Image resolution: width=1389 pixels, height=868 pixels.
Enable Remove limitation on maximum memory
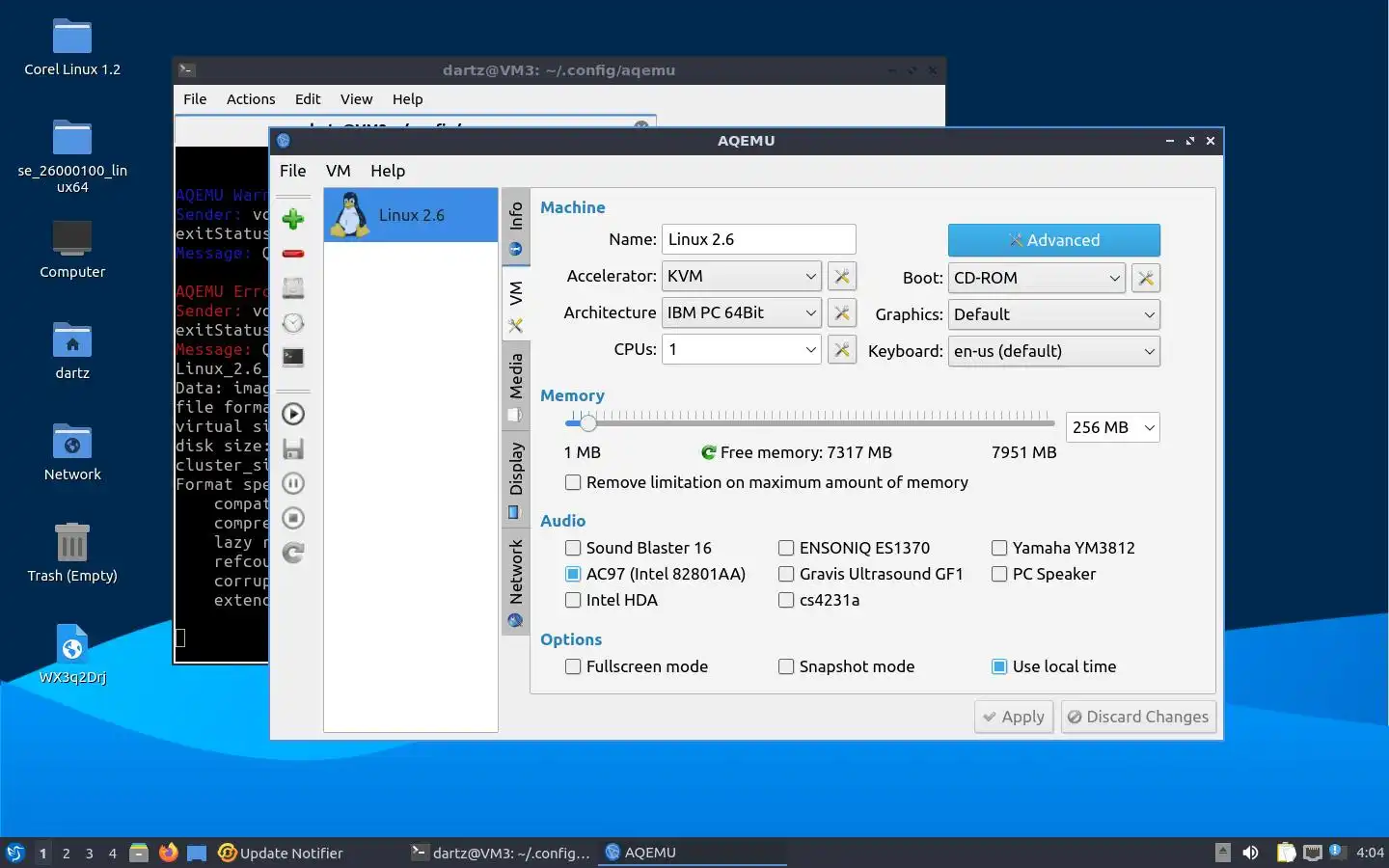(573, 482)
